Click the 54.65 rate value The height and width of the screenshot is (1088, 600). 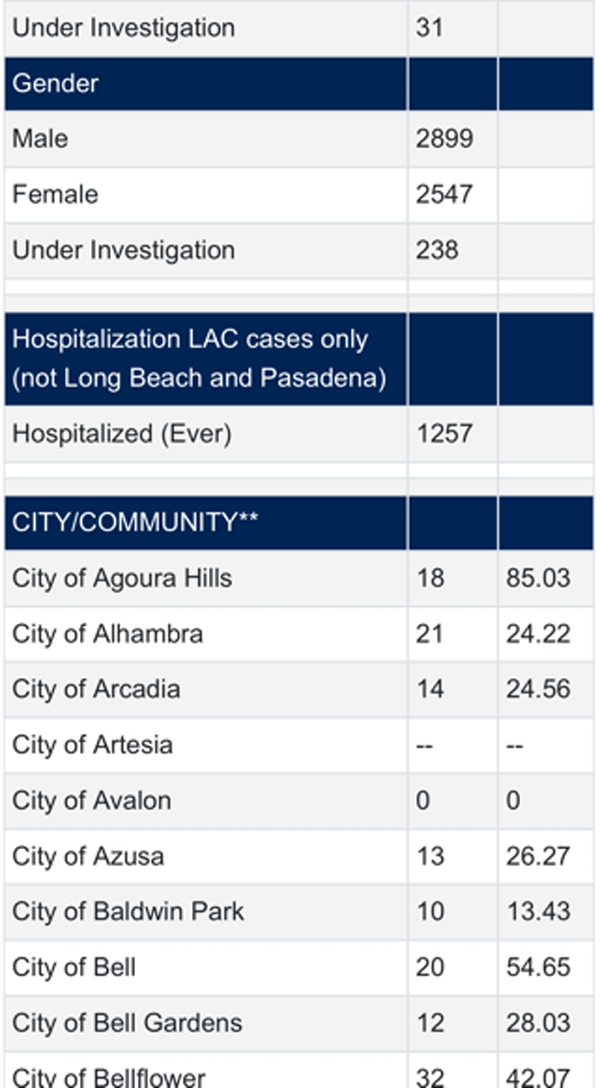tap(538, 967)
